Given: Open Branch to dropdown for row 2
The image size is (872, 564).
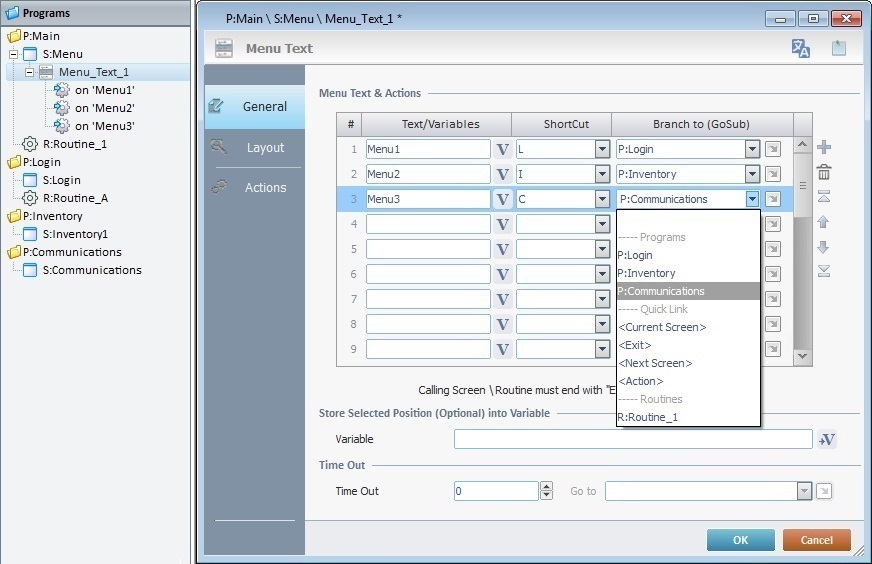Looking at the screenshot, I should point(752,175).
